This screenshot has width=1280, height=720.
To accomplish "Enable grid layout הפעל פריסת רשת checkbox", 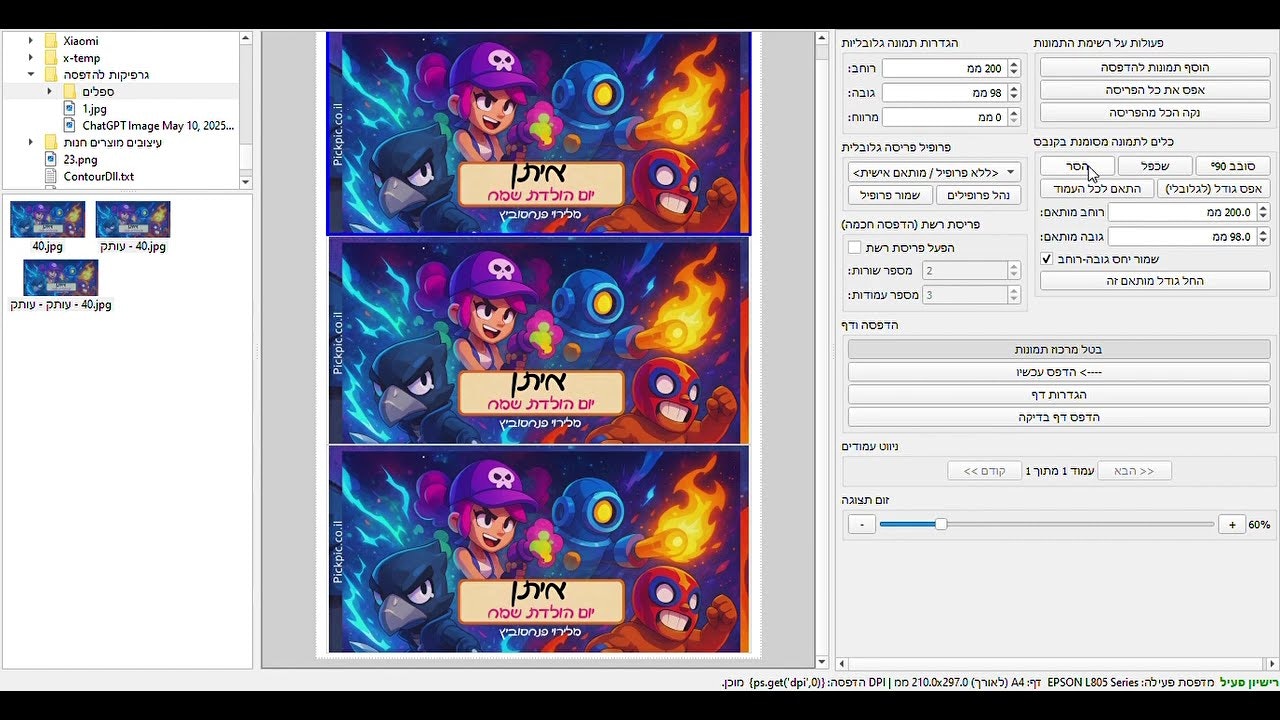I will [x=854, y=248].
